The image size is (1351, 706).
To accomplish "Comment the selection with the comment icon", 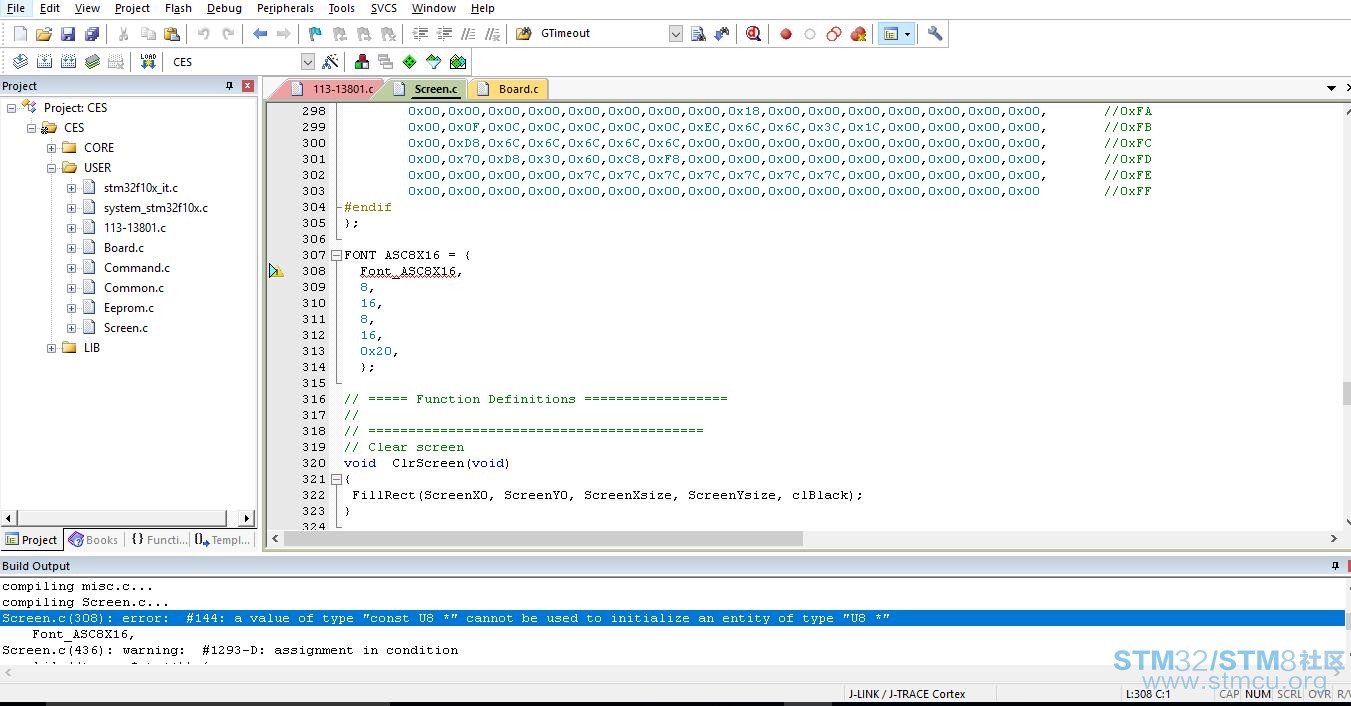I will pyautogui.click(x=468, y=34).
